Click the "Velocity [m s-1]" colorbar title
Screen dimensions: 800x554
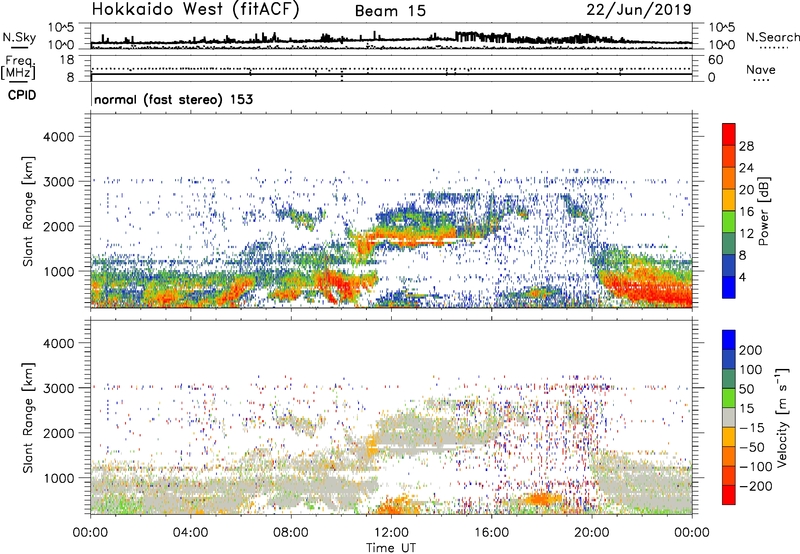(x=781, y=417)
